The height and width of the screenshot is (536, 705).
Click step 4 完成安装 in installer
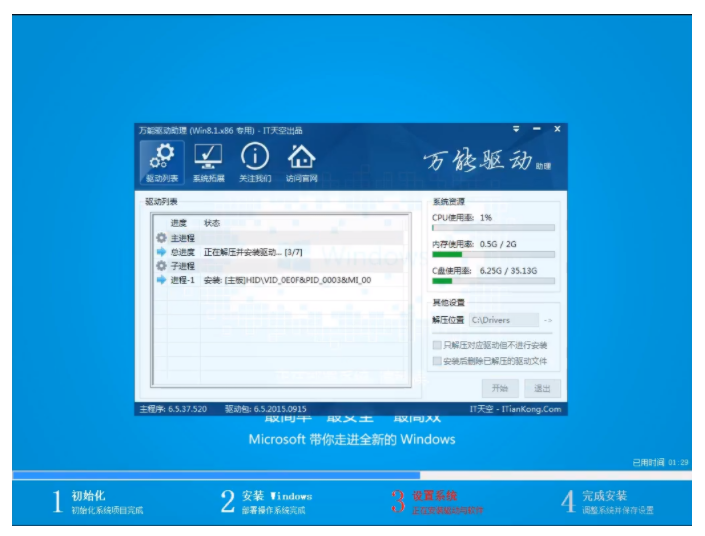click(x=607, y=502)
